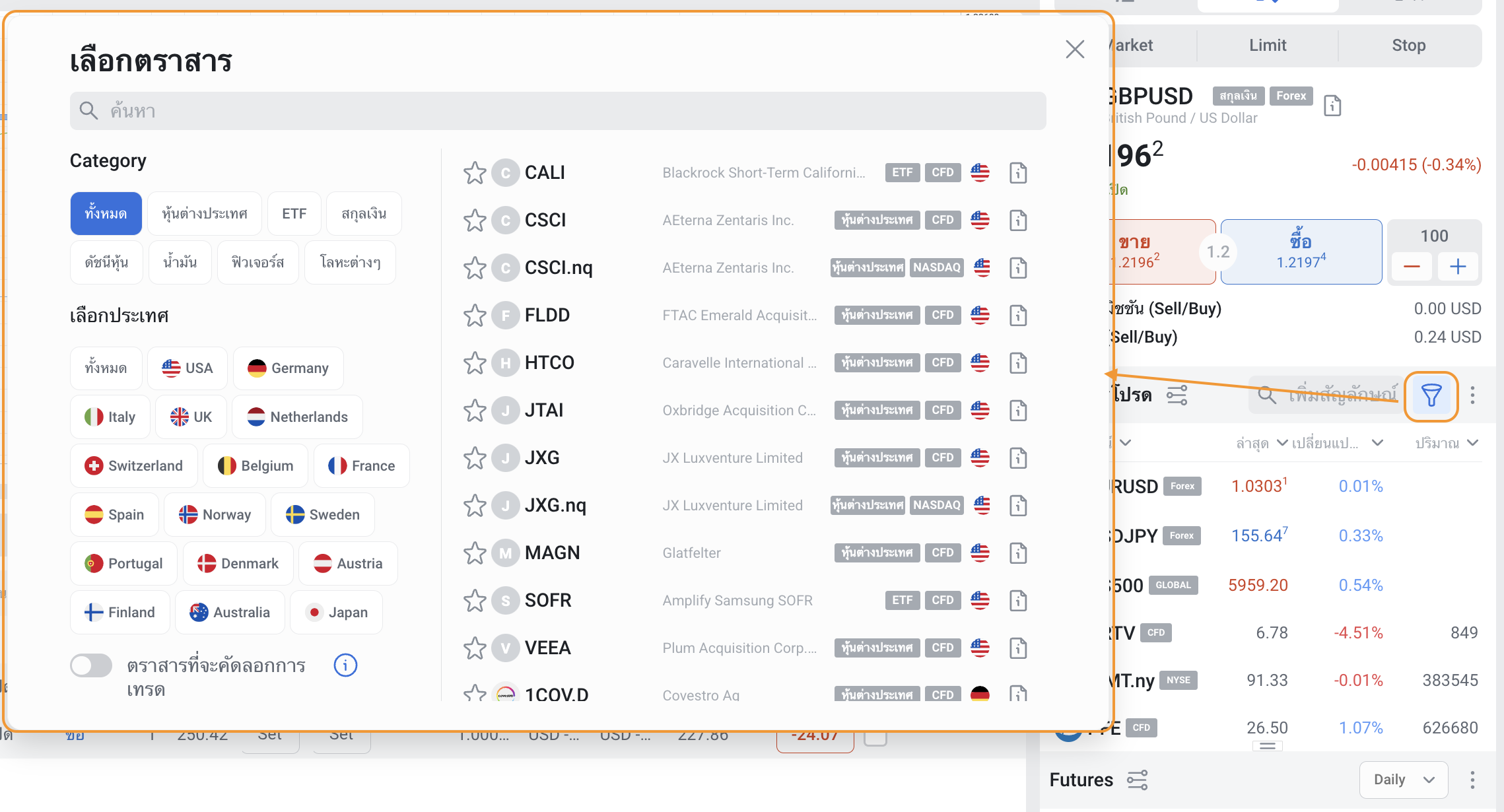This screenshot has width=1504, height=812.
Task: Switch to the Limit order tab
Action: click(1267, 46)
